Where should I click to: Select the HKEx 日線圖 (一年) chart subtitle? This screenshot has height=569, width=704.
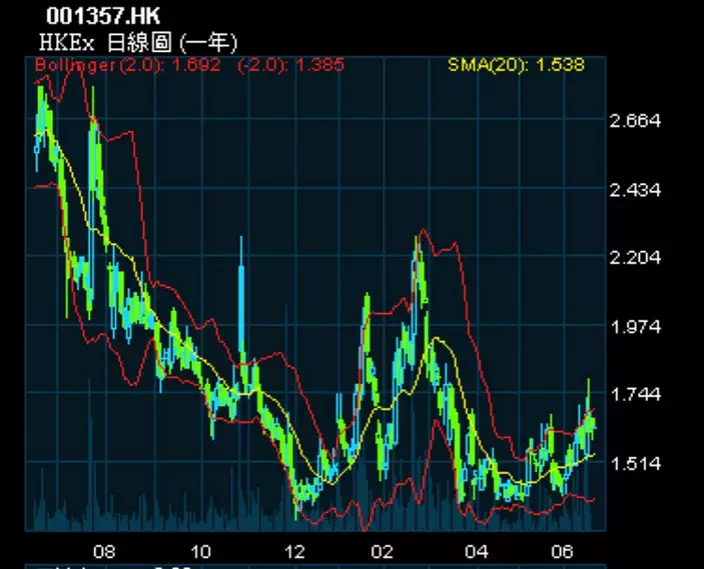tap(138, 42)
